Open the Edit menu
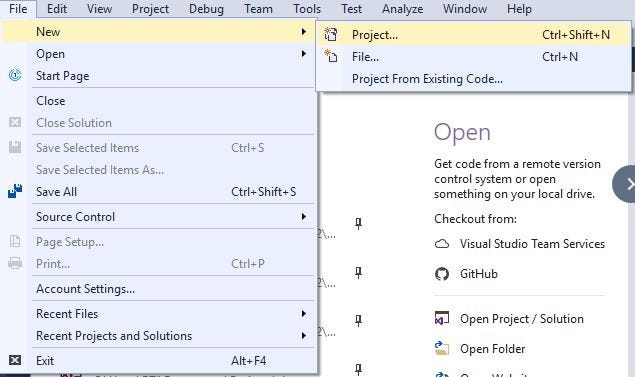 57,9
